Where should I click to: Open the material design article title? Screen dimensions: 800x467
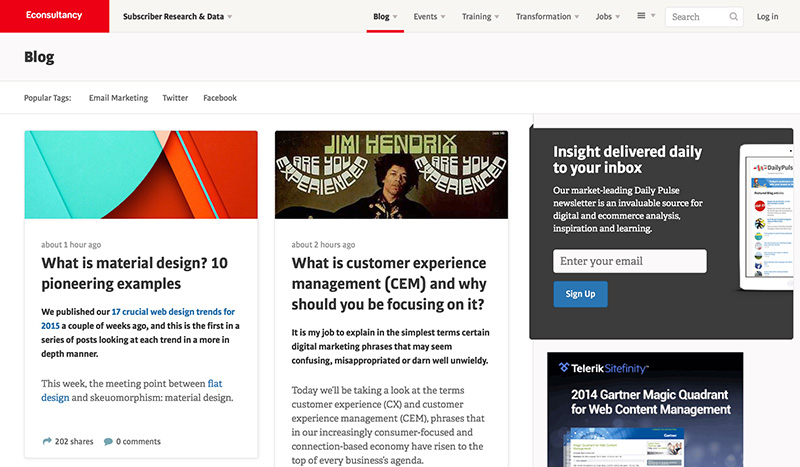click(135, 273)
